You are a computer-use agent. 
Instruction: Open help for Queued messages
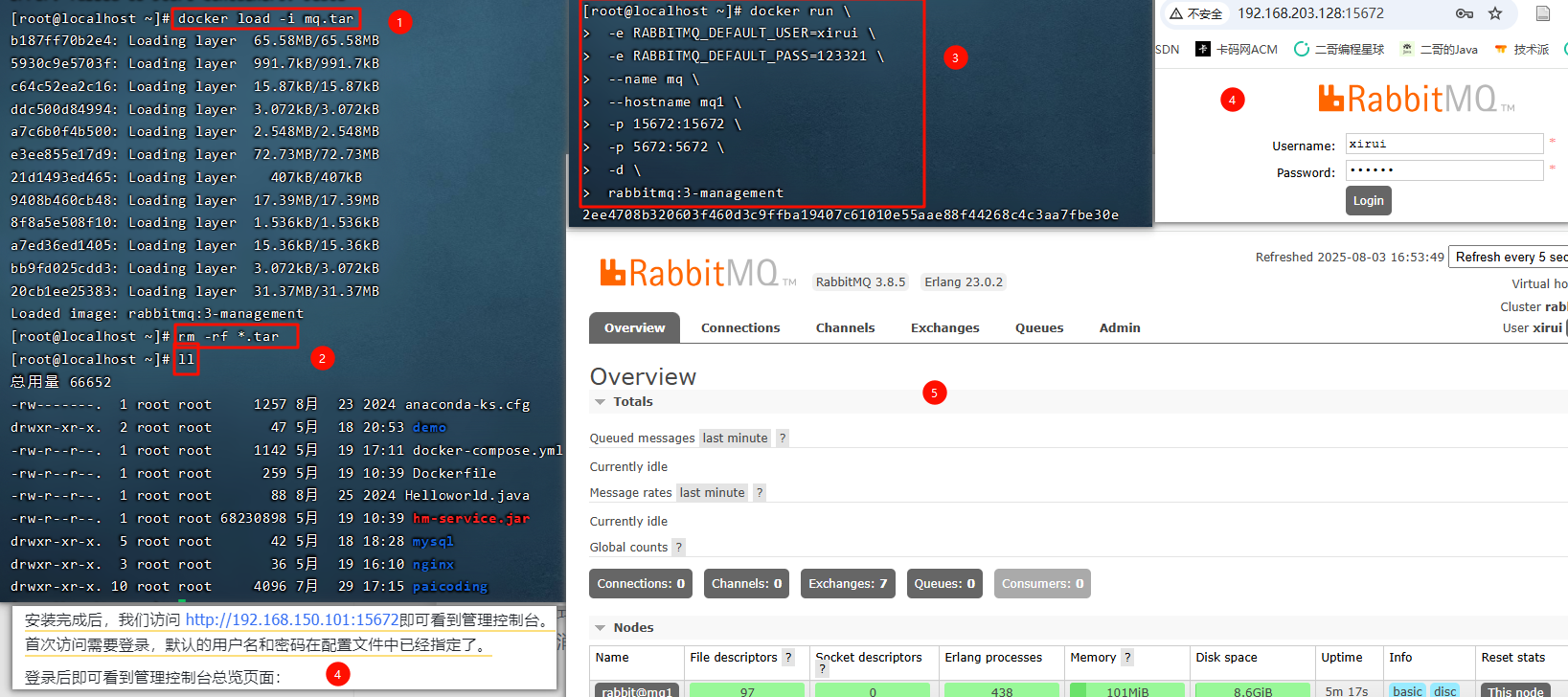coord(783,438)
